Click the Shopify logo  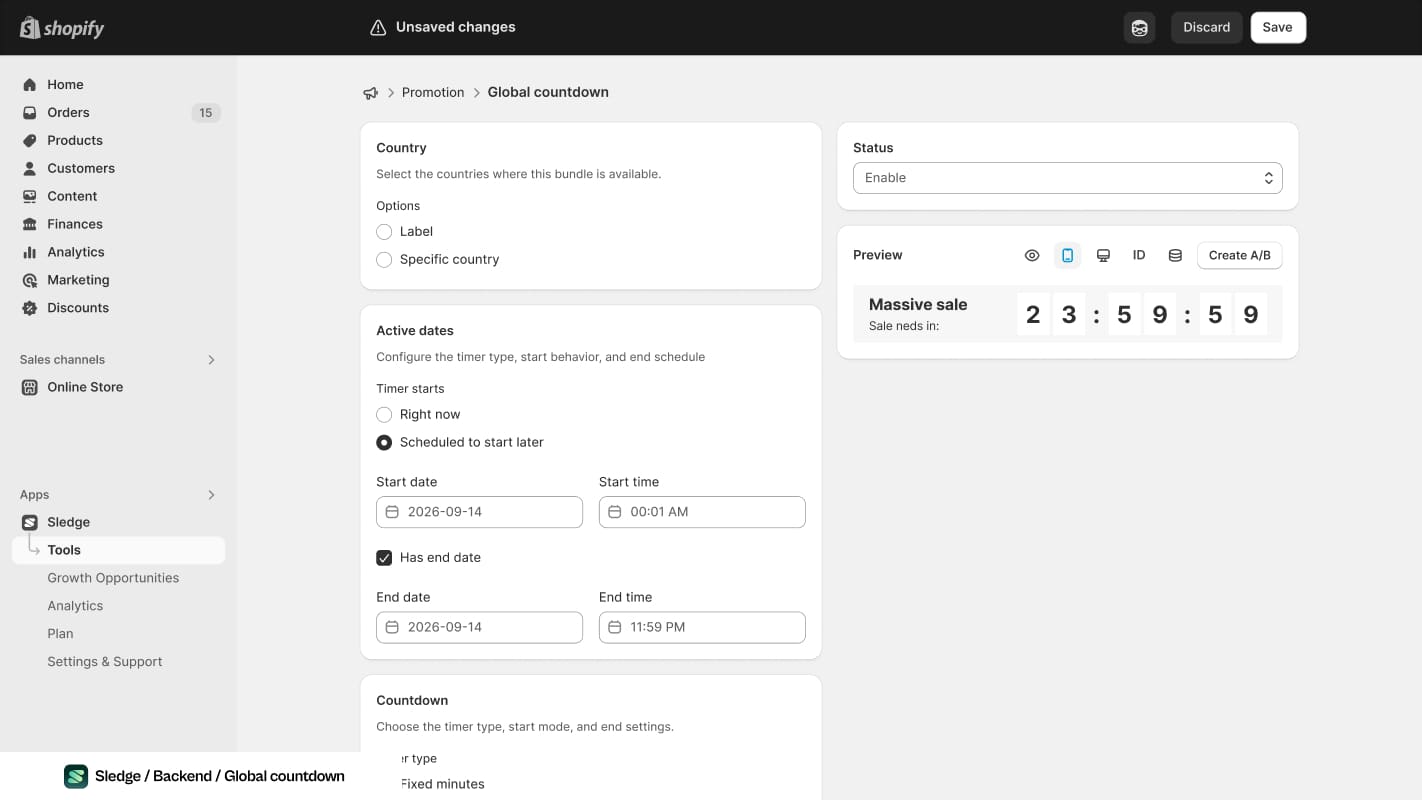pos(62,28)
